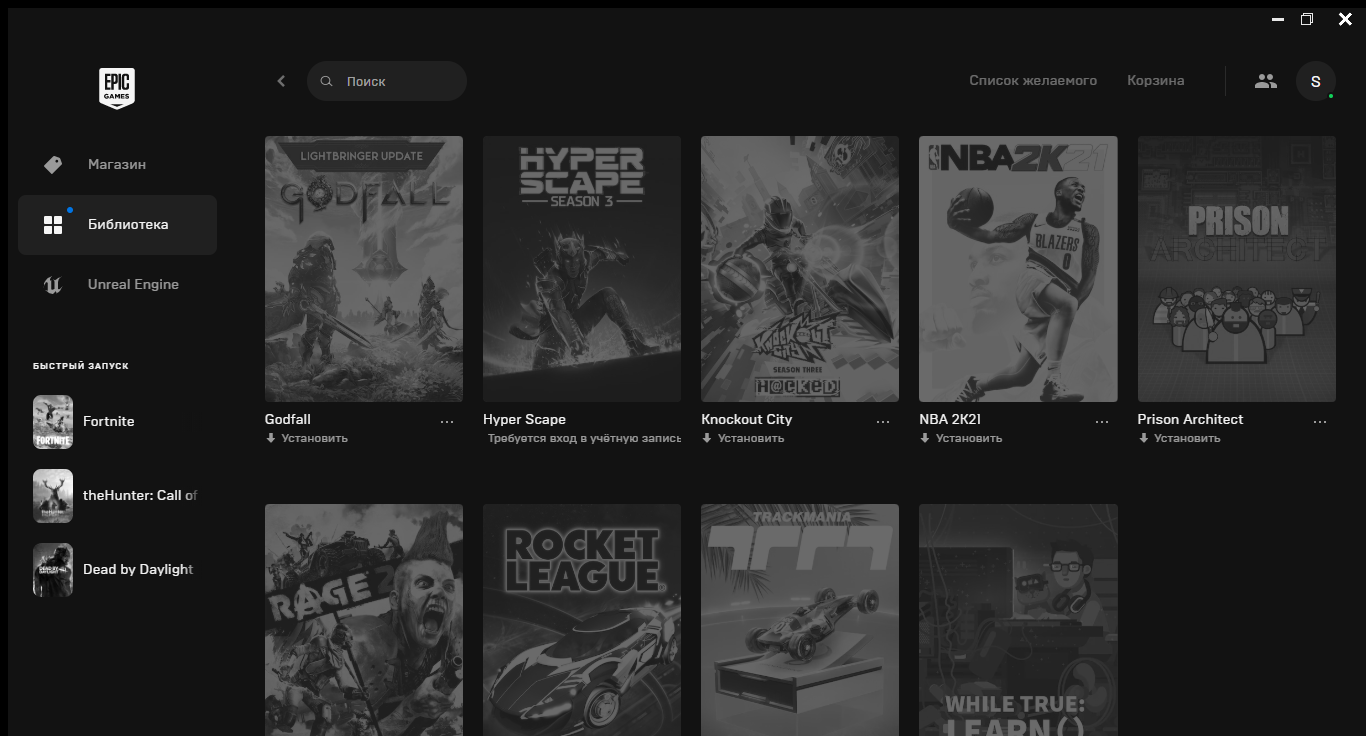Open the Hyper Scape cover art
This screenshot has height=736, width=1366.
pyautogui.click(x=582, y=269)
